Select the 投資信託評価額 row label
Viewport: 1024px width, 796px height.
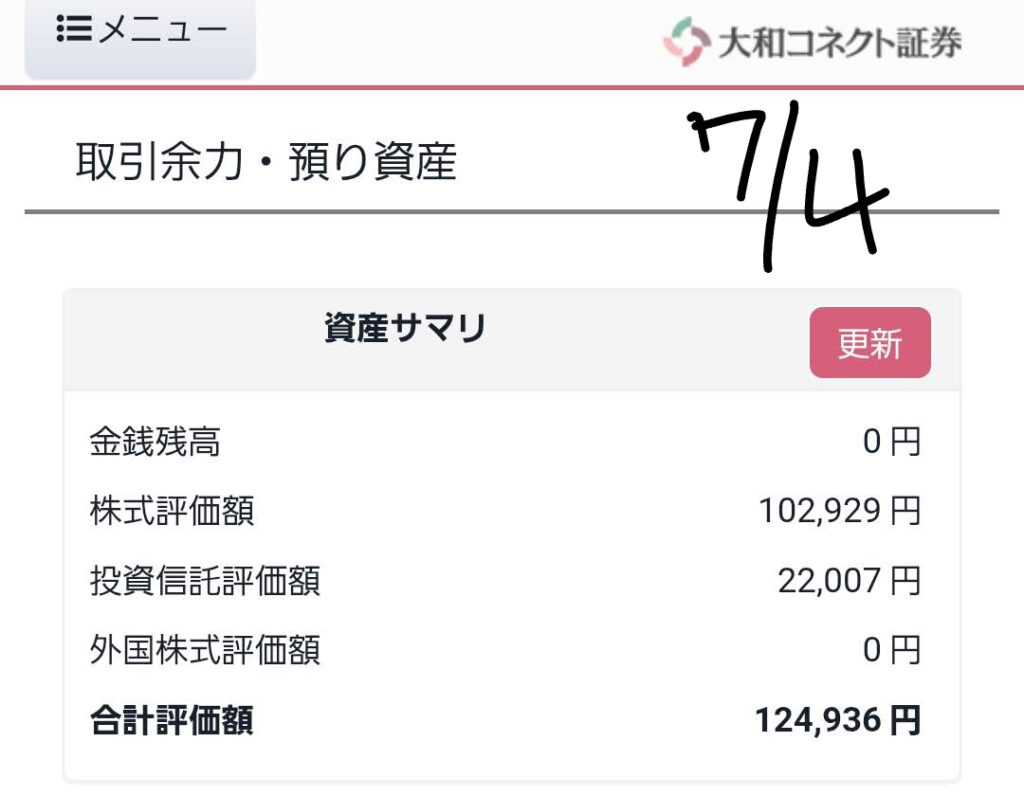[x=205, y=581]
